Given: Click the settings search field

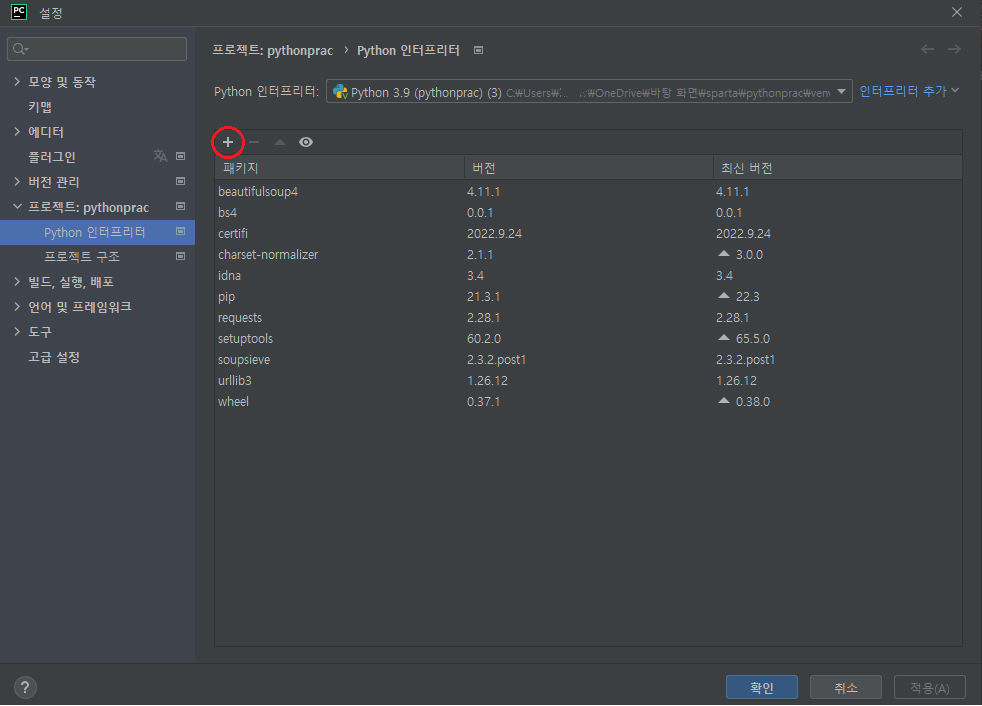Looking at the screenshot, I should [97, 49].
